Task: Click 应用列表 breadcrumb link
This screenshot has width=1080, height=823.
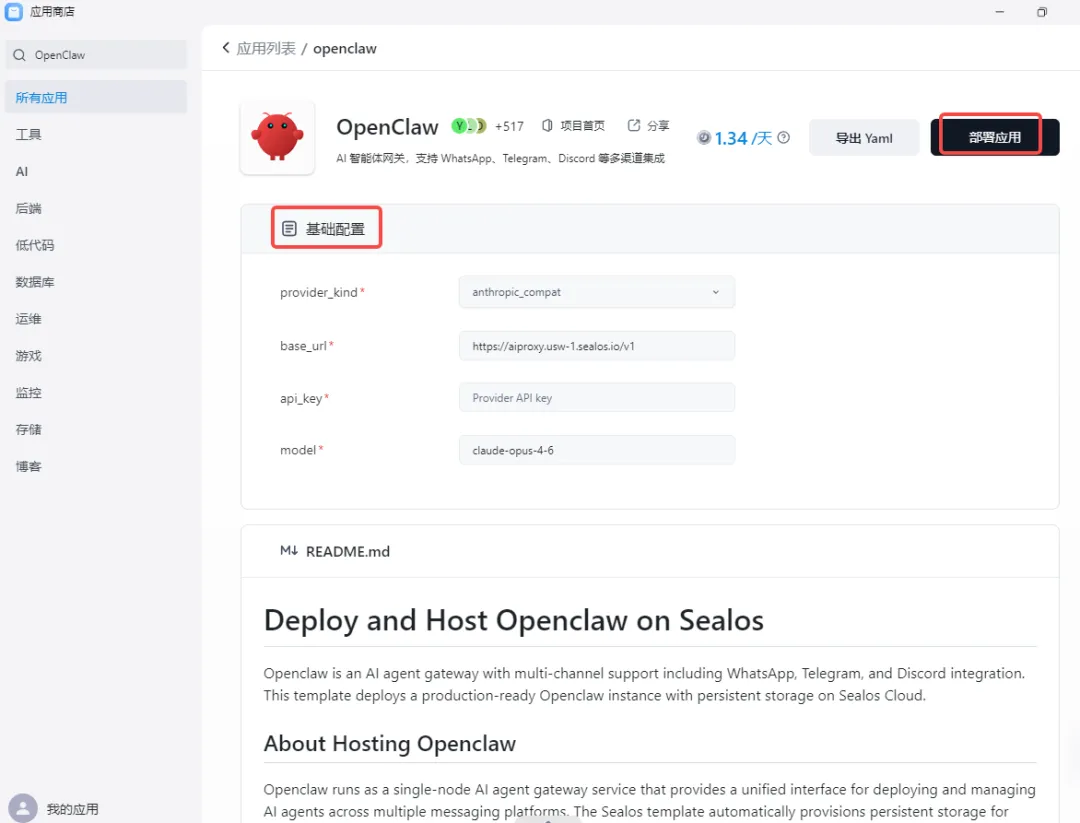Action: coord(266,48)
